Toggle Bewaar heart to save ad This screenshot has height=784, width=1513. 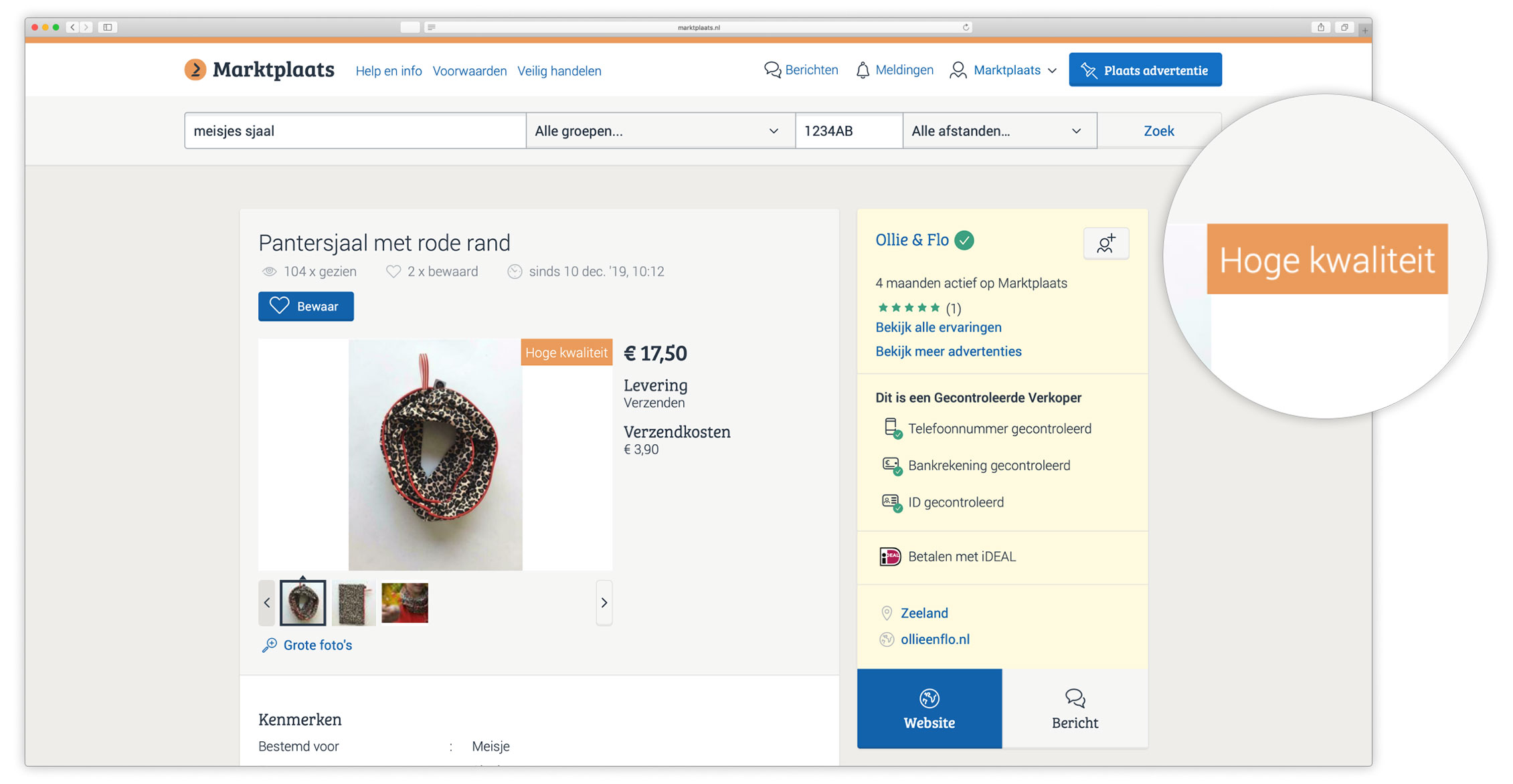[306, 306]
